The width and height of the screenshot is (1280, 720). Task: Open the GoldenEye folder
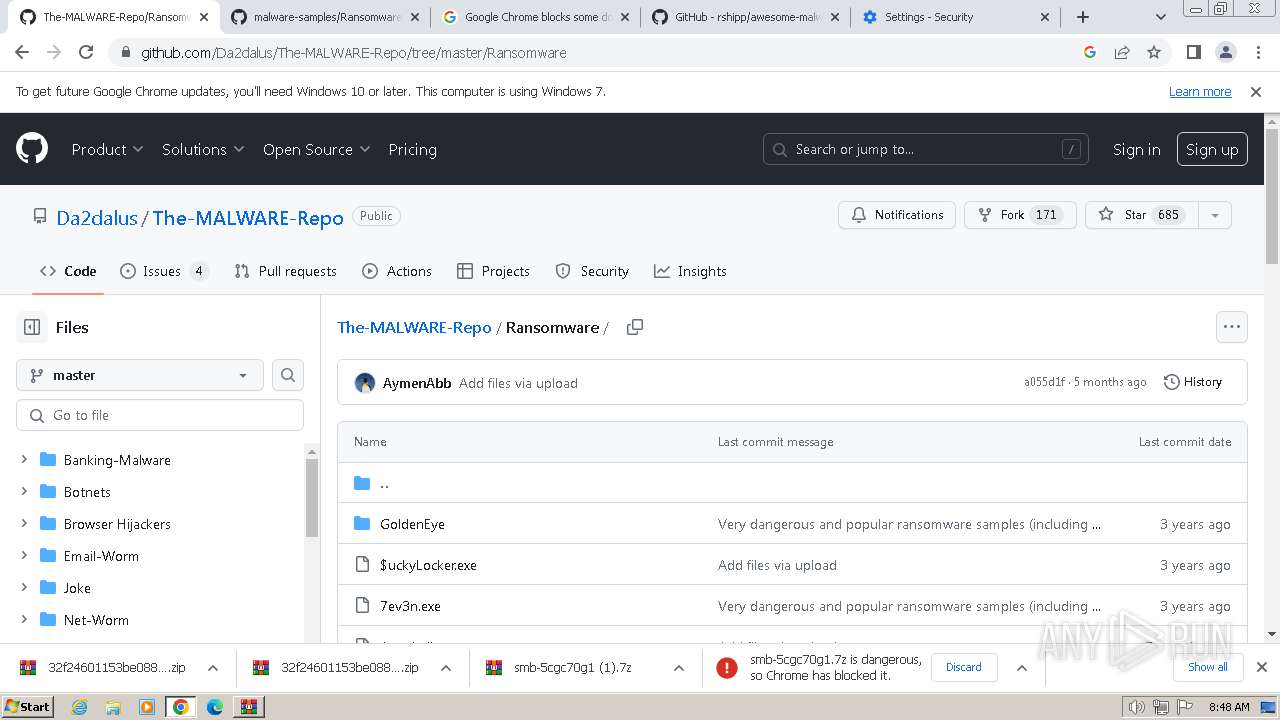point(412,524)
